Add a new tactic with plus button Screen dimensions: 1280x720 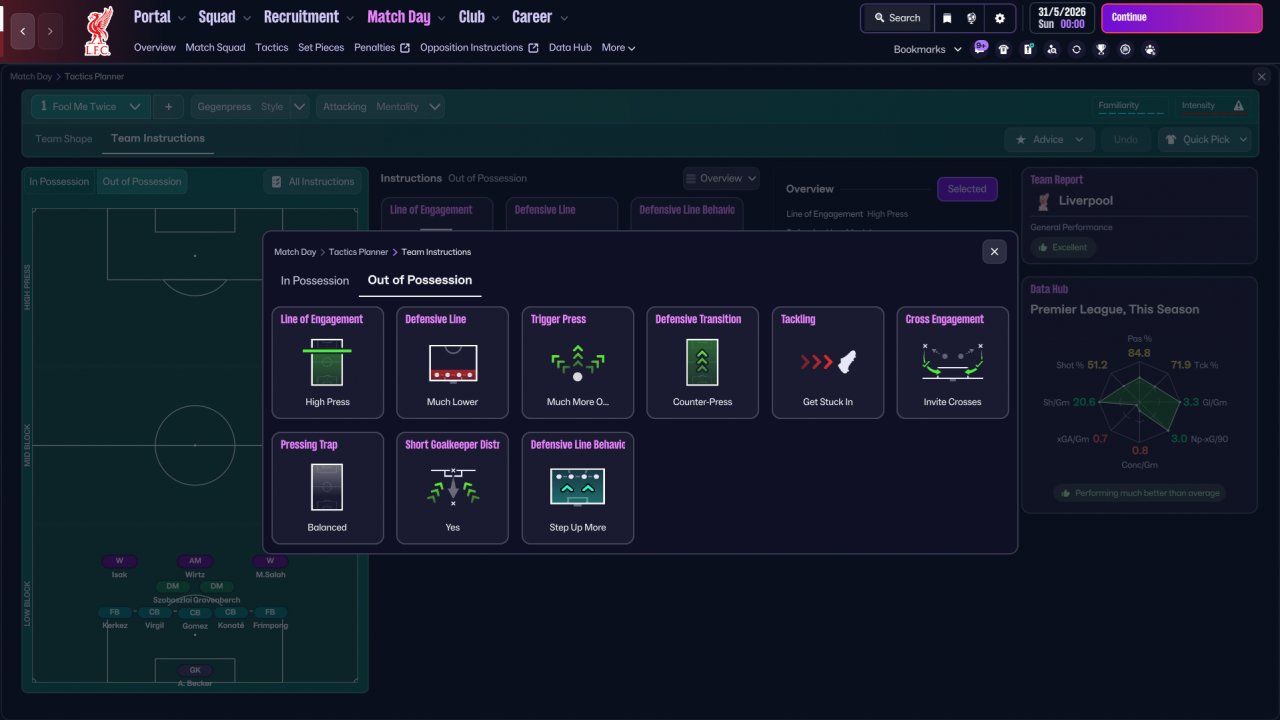(x=168, y=107)
